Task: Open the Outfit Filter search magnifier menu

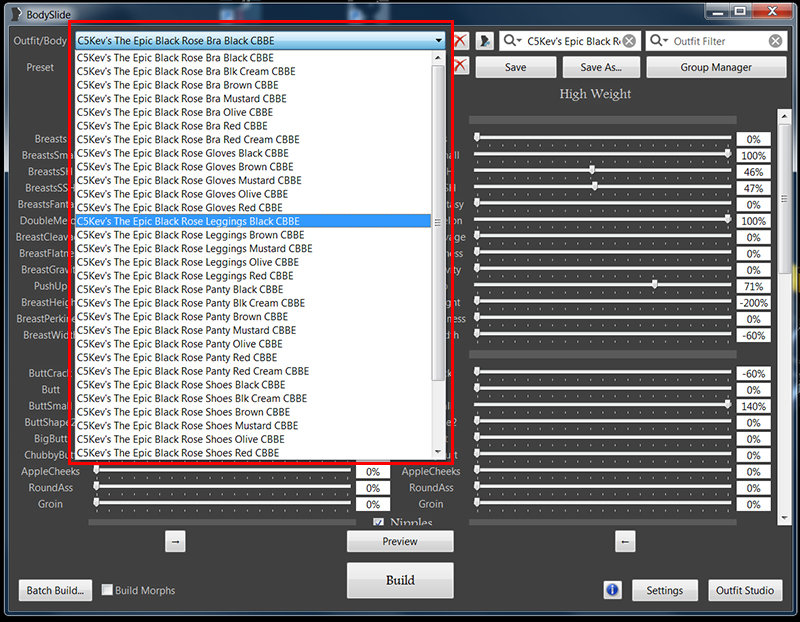Action: pyautogui.click(x=659, y=40)
